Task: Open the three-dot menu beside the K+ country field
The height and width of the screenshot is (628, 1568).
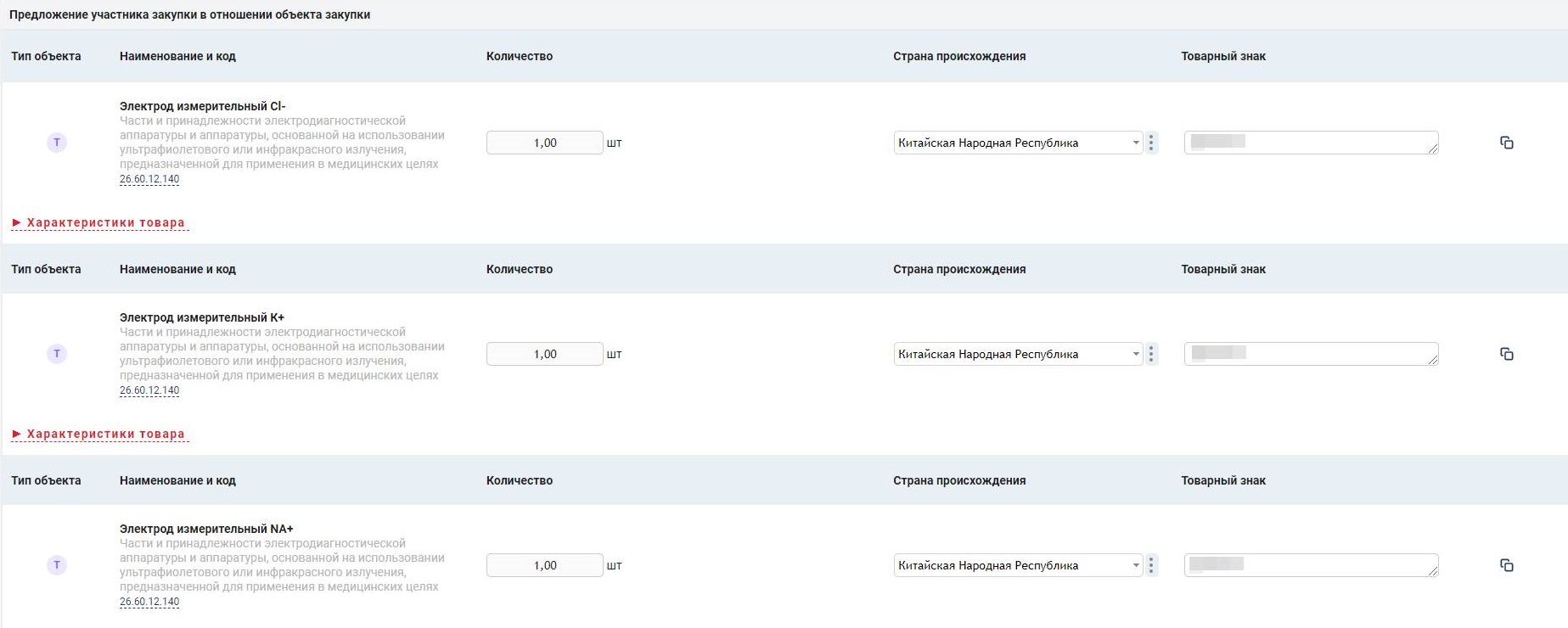Action: coord(1151,354)
